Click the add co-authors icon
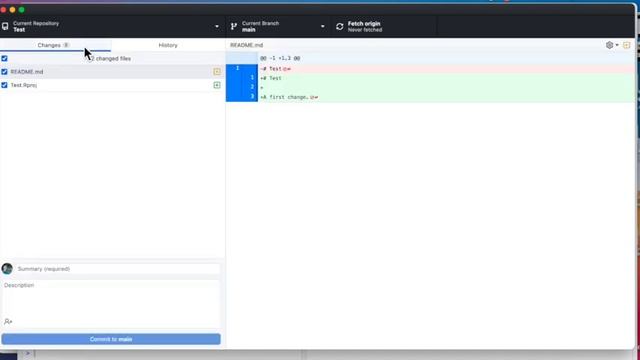Image resolution: width=640 pixels, height=360 pixels. [8, 322]
